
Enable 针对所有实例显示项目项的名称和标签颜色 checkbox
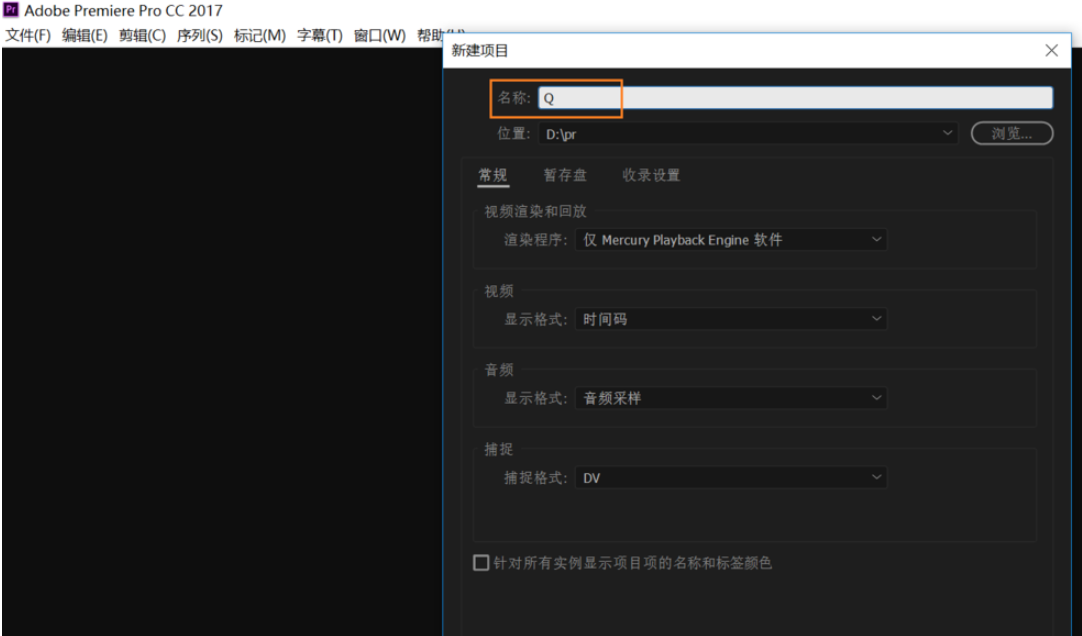coord(479,562)
